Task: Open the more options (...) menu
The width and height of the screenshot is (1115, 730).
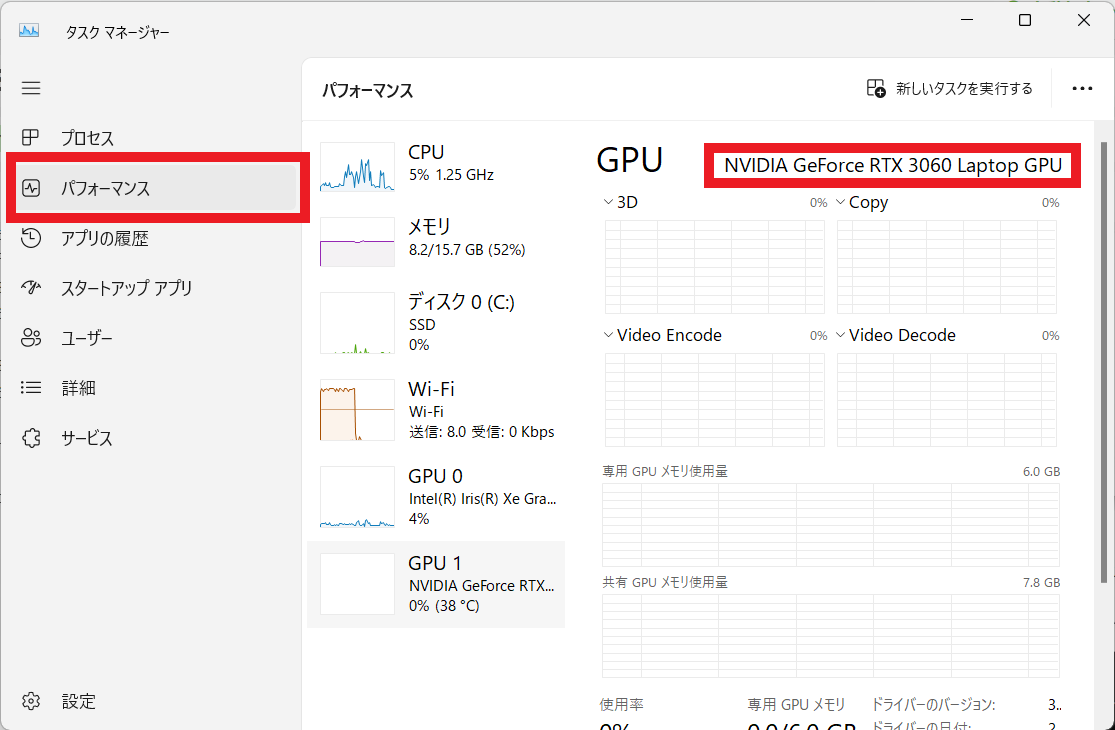Action: pos(1082,88)
